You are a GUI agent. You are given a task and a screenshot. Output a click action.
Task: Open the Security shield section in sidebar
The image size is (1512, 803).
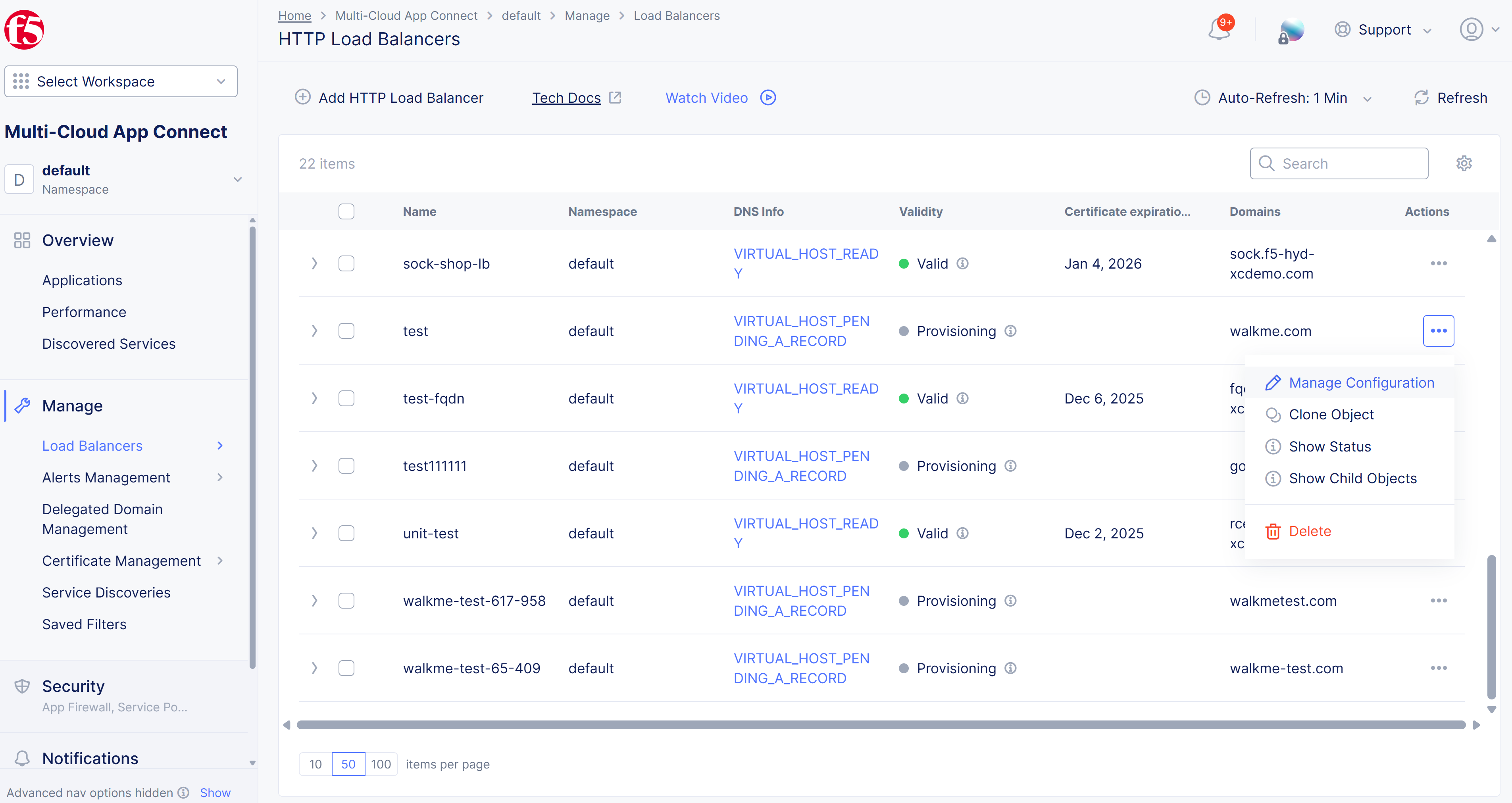coord(22,686)
